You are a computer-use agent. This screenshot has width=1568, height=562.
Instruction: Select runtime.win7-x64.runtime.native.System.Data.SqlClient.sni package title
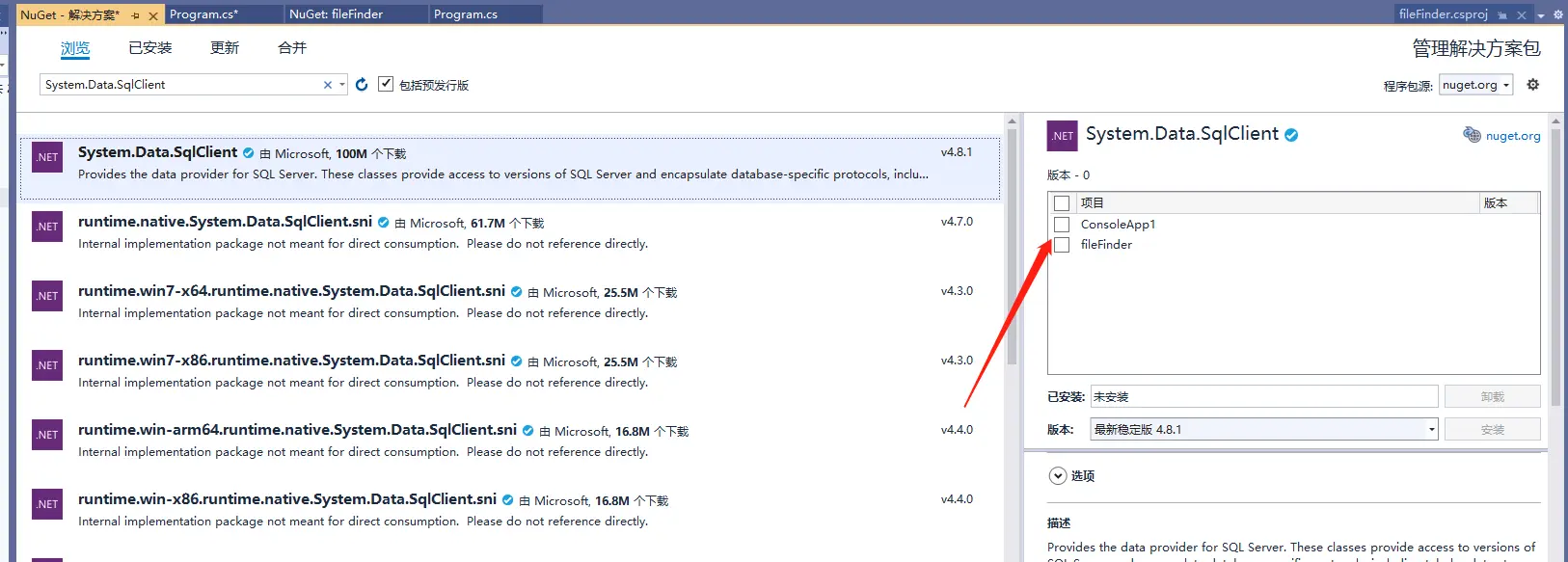click(291, 291)
